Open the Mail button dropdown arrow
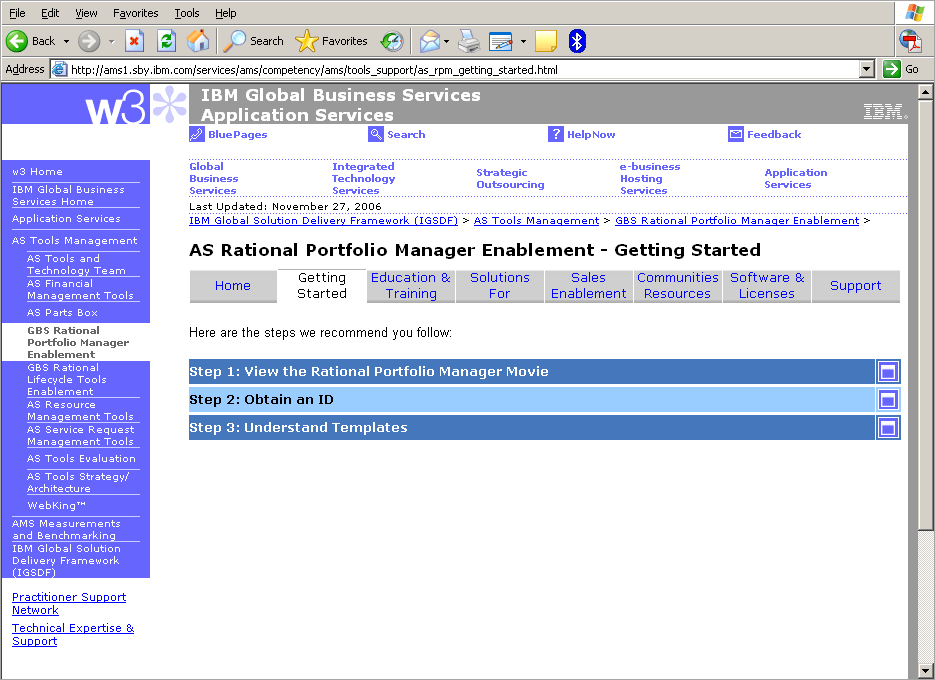Image resolution: width=935 pixels, height=680 pixels. (x=446, y=41)
